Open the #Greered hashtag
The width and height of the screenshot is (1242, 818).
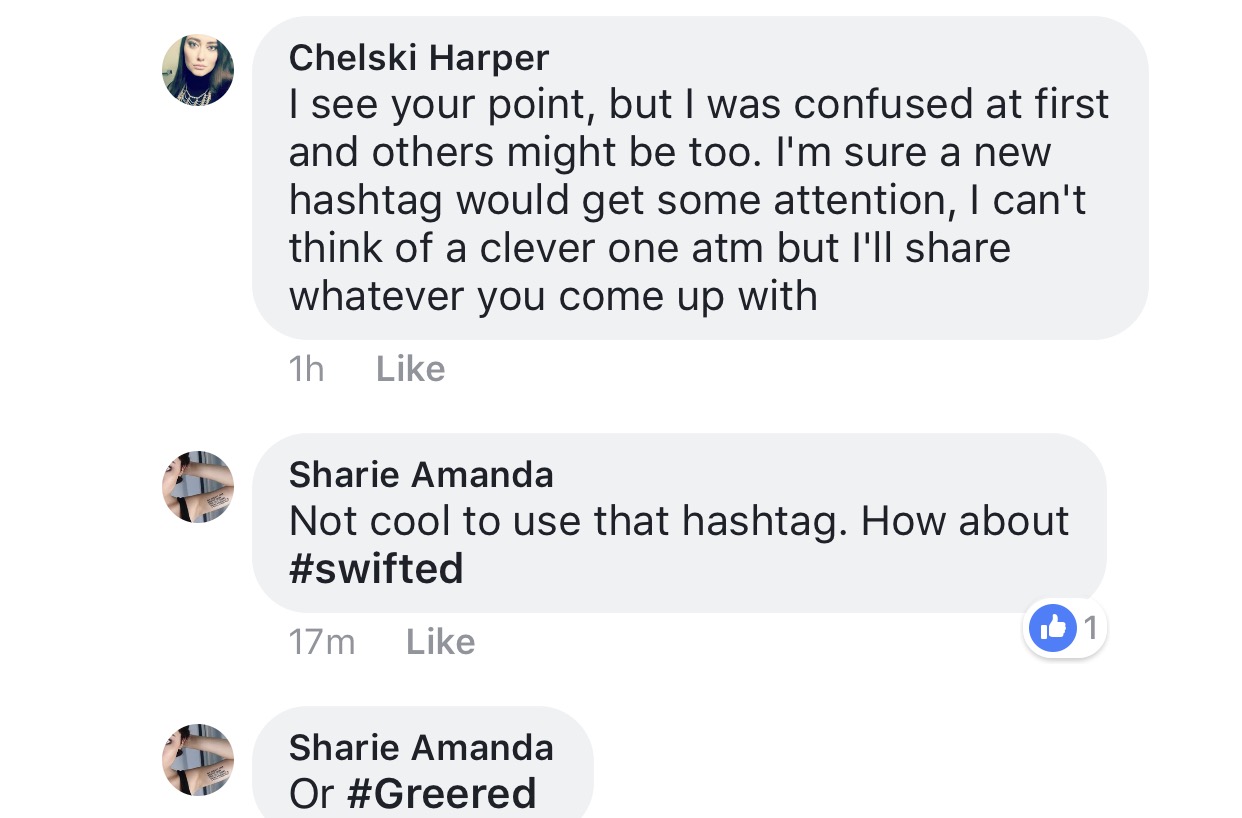click(x=441, y=793)
